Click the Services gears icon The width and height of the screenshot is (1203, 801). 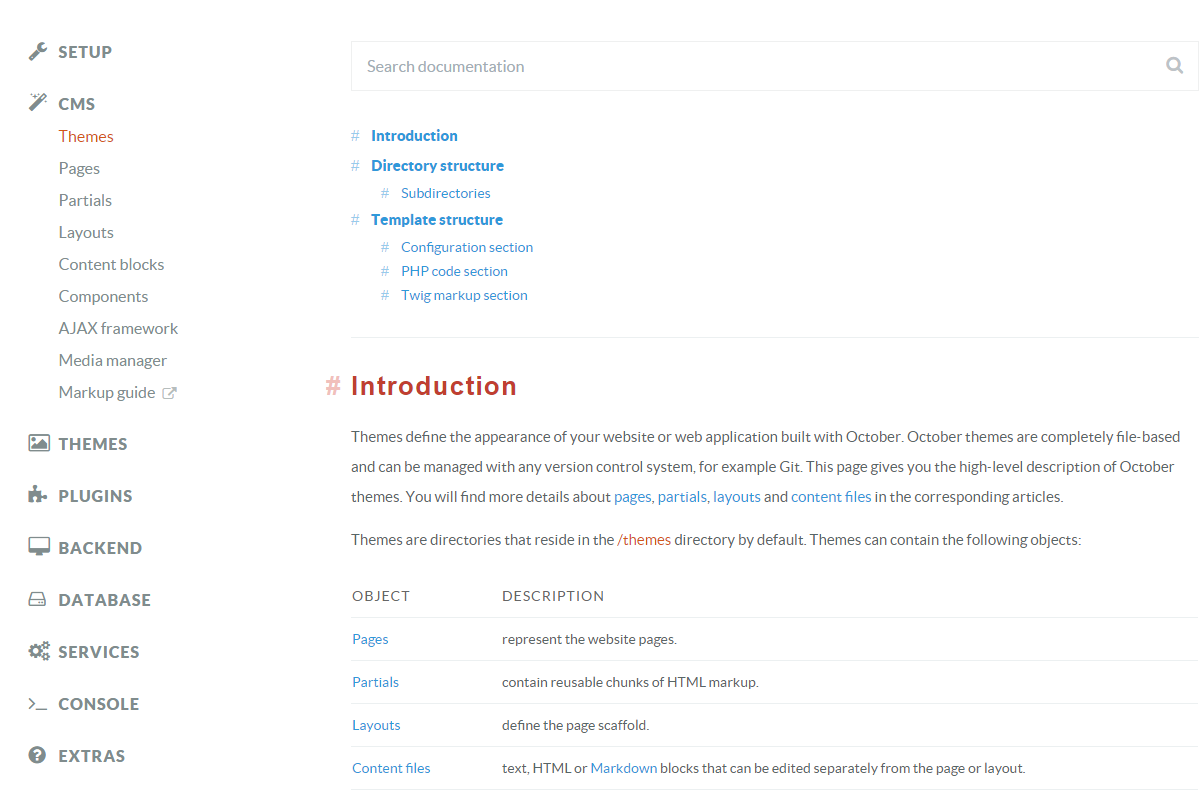pos(38,651)
